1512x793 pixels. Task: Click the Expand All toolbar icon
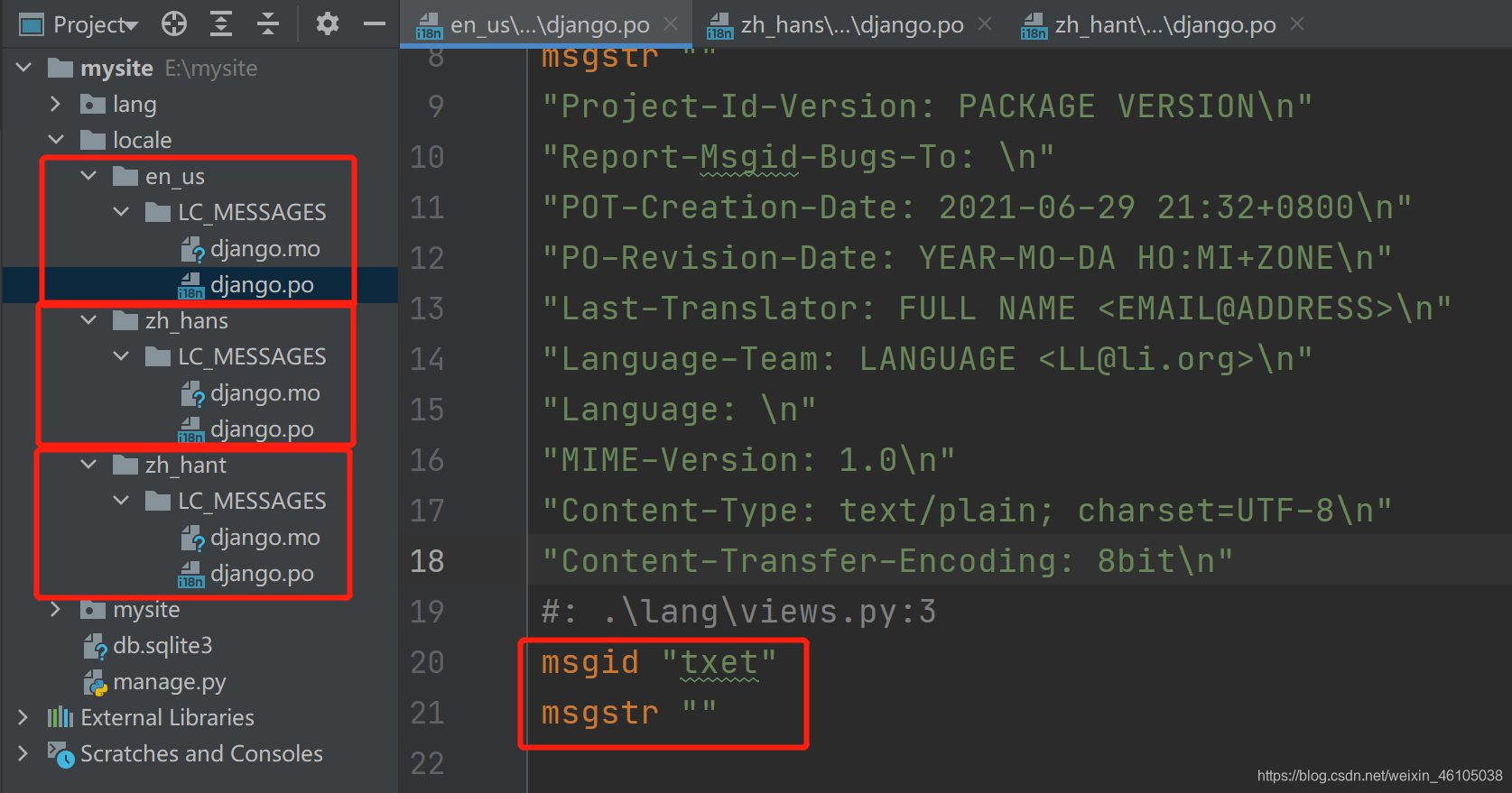coord(221,24)
